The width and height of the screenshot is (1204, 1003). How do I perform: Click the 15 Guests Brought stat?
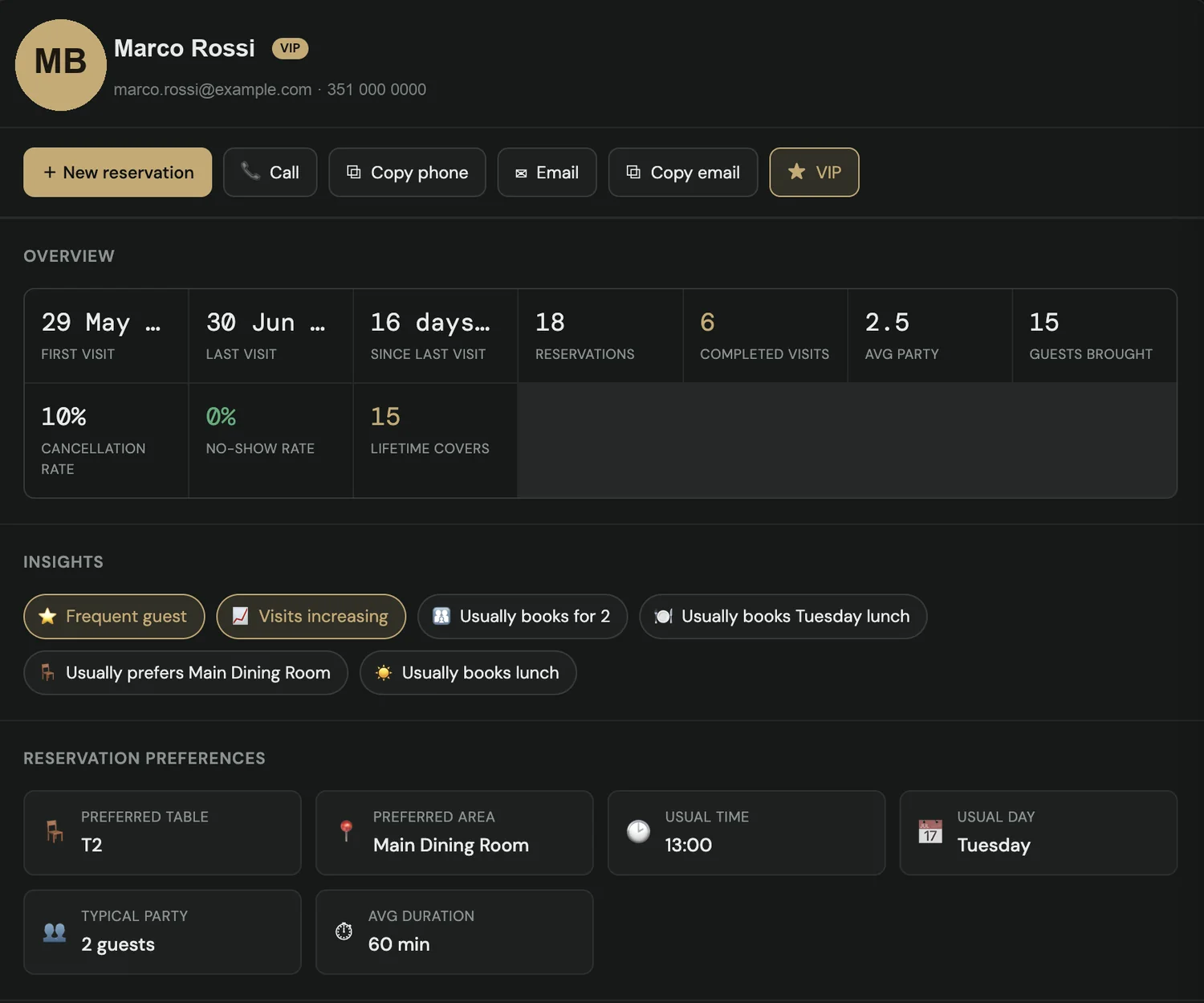tap(1095, 336)
